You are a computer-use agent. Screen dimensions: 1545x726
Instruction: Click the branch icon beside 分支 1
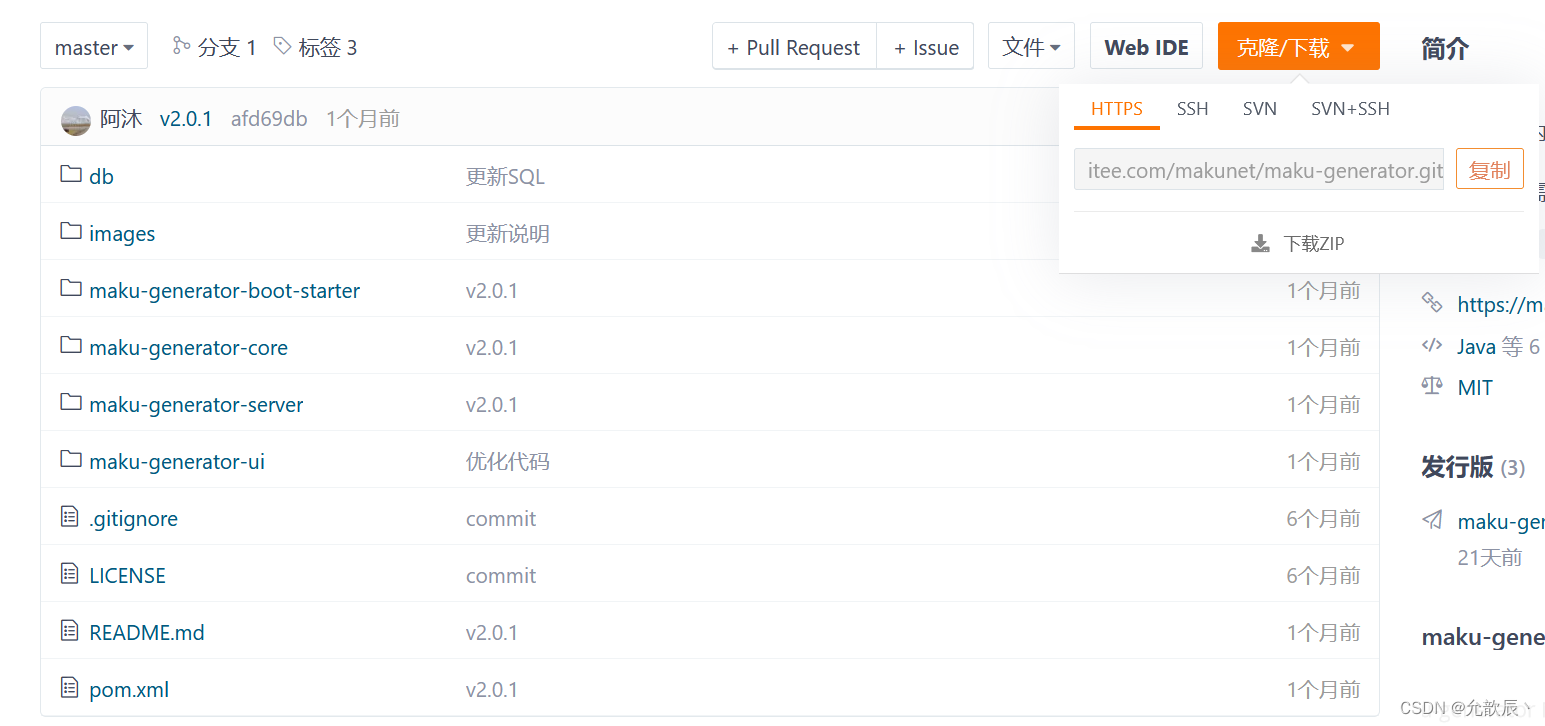pos(183,46)
